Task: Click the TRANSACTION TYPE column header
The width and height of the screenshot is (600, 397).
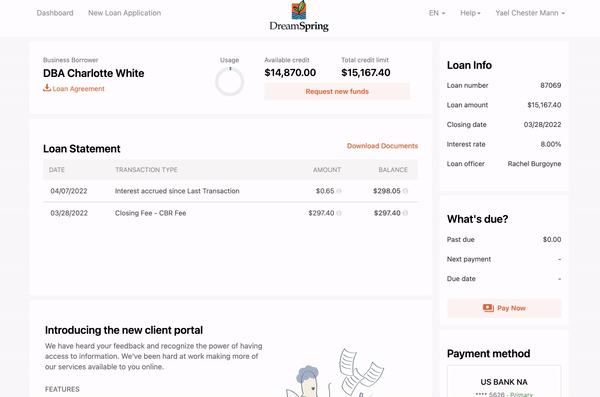Action: (146, 170)
